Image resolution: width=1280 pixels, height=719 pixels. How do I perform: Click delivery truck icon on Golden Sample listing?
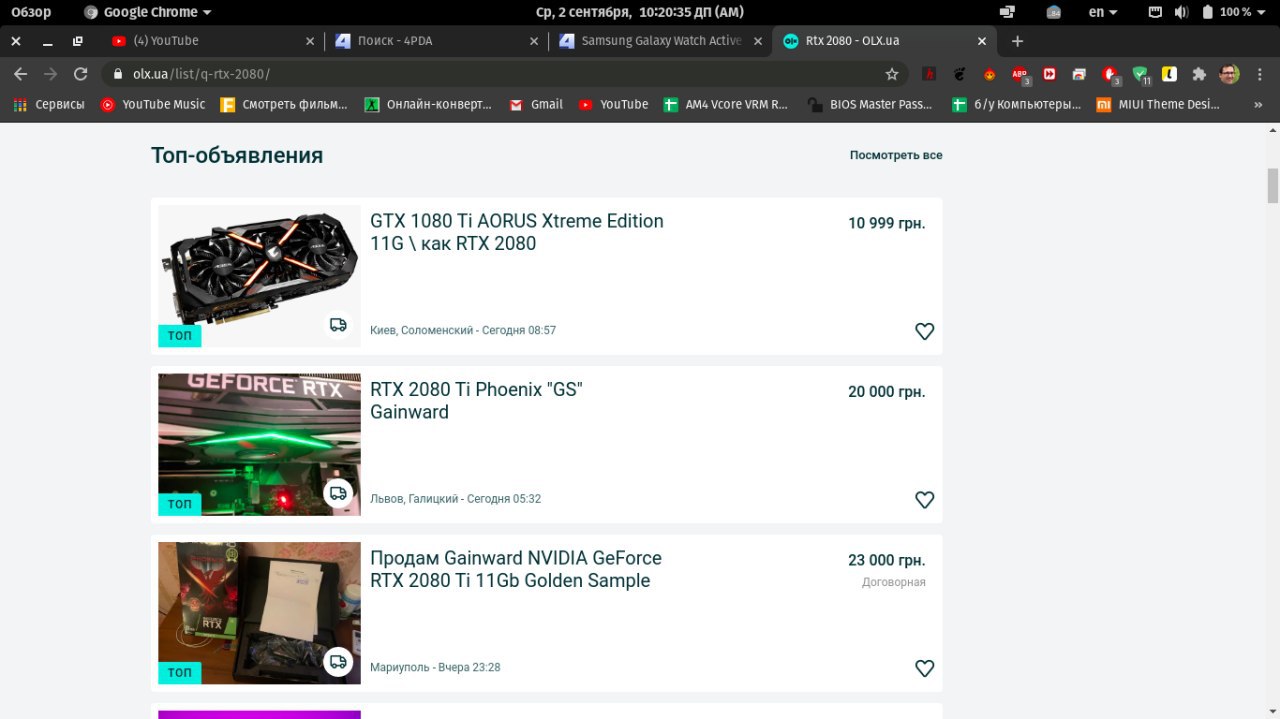pos(338,661)
